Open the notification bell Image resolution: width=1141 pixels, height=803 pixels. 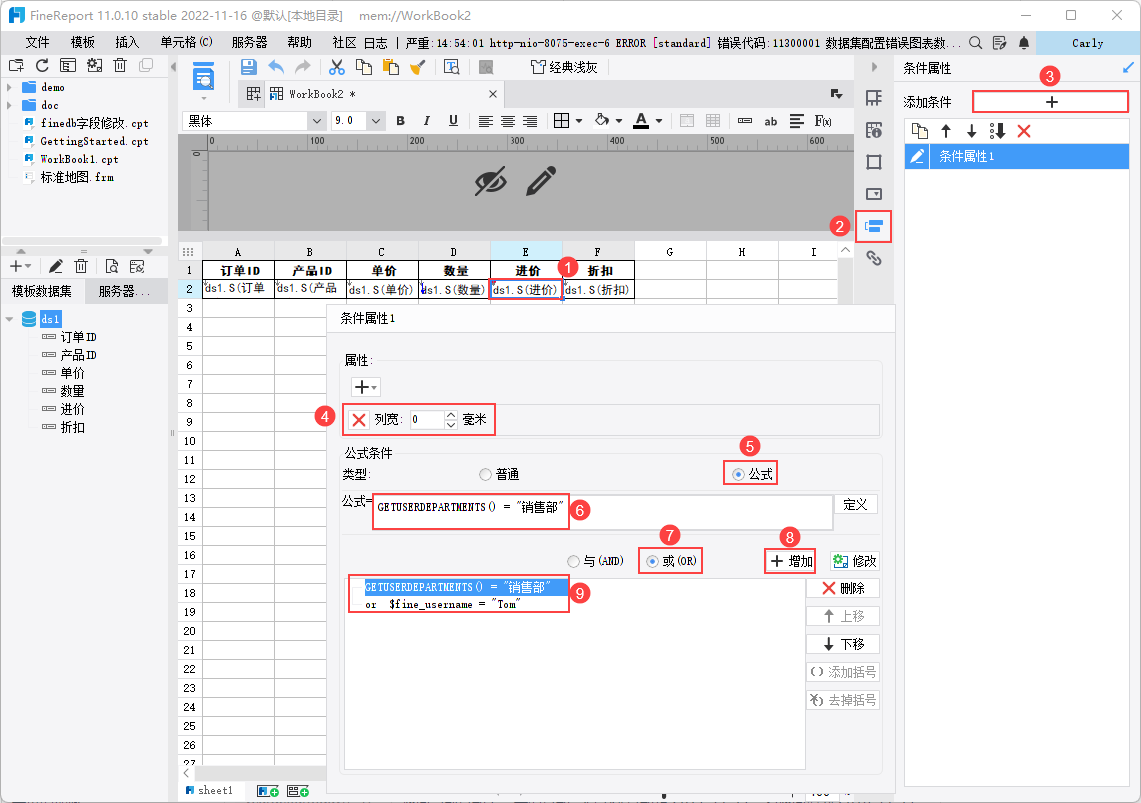click(x=1024, y=43)
